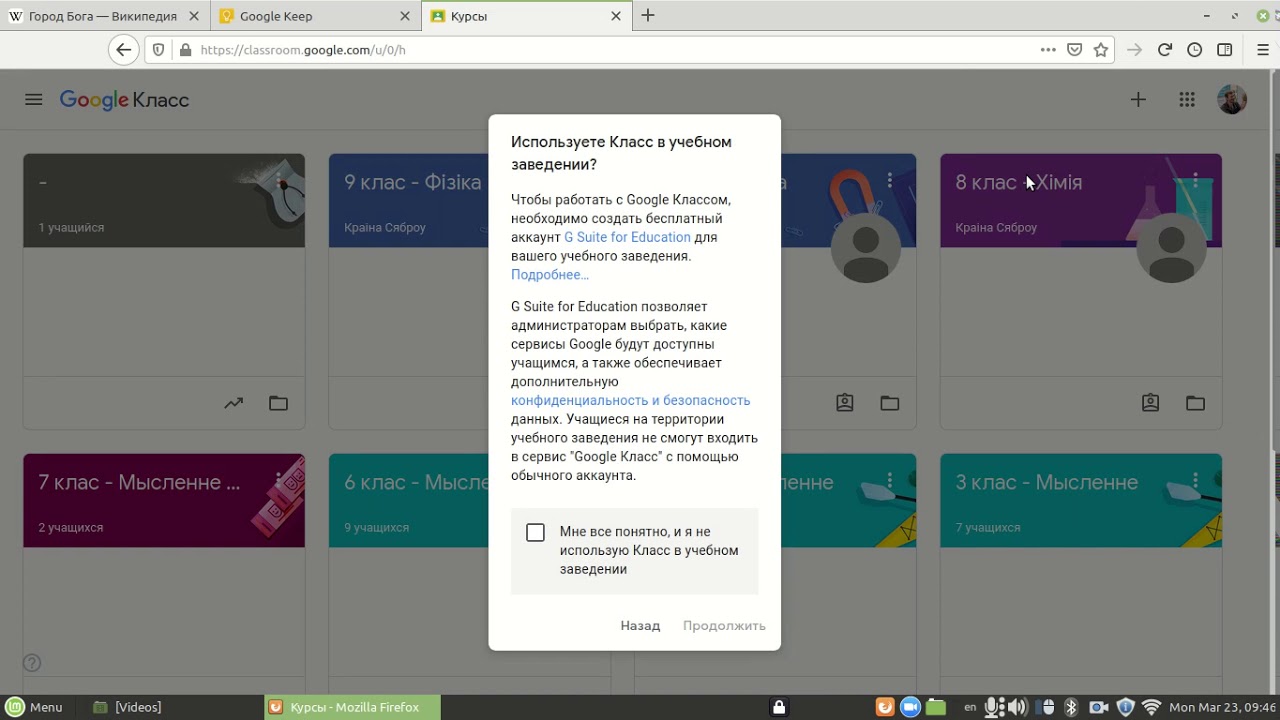1280x720 pixels.
Task: Open the 6 клас course title
Action: point(416,482)
